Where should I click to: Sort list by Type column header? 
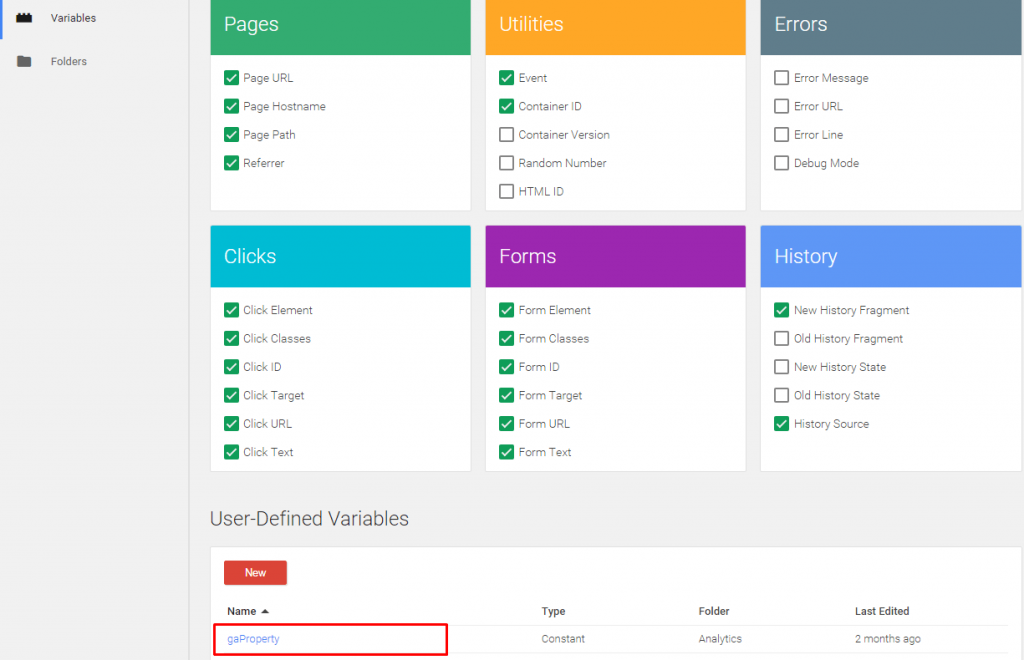[x=553, y=611]
